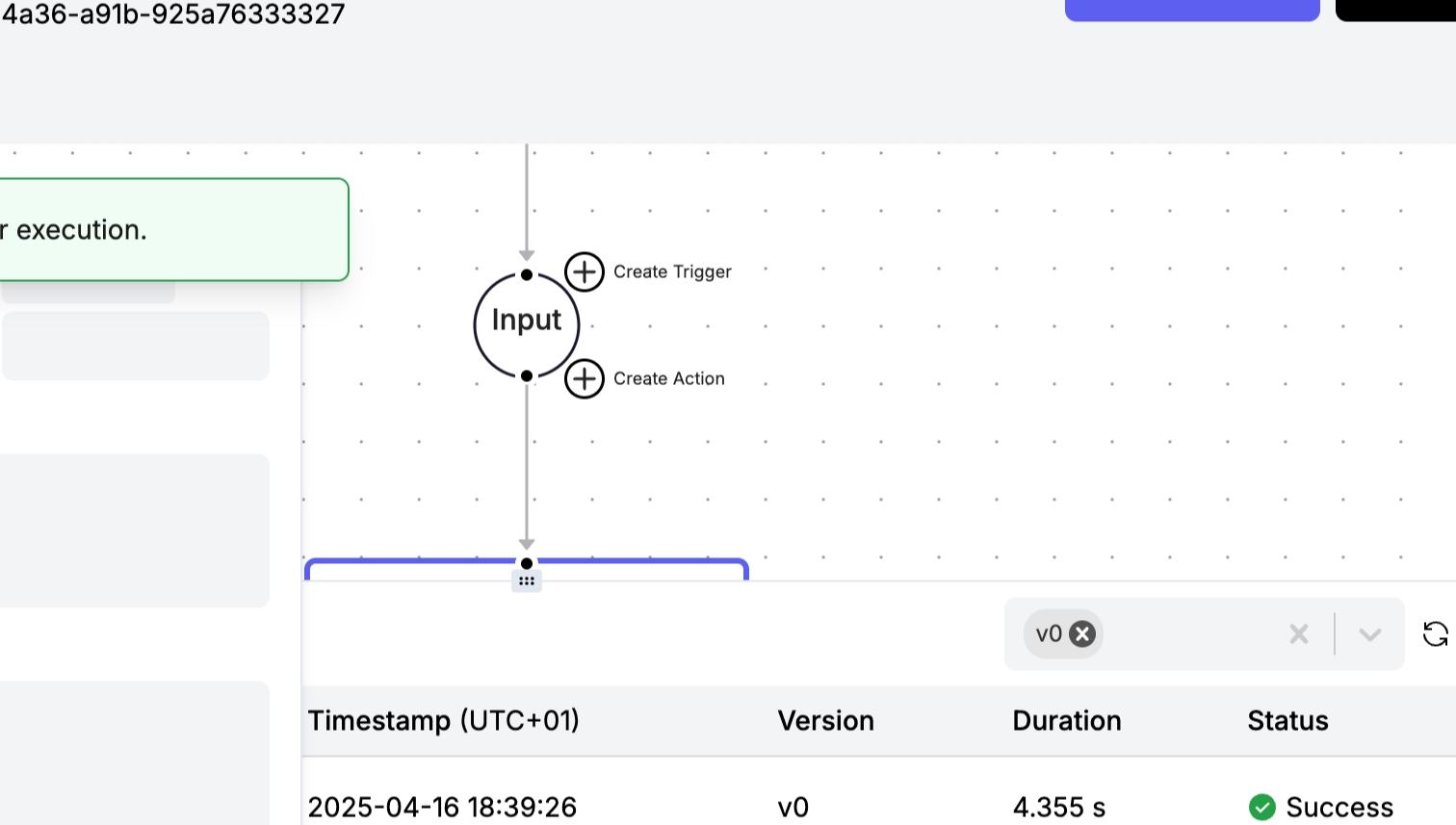The image size is (1456, 825).
Task: Click the panel resize grip handle
Action: (527, 581)
